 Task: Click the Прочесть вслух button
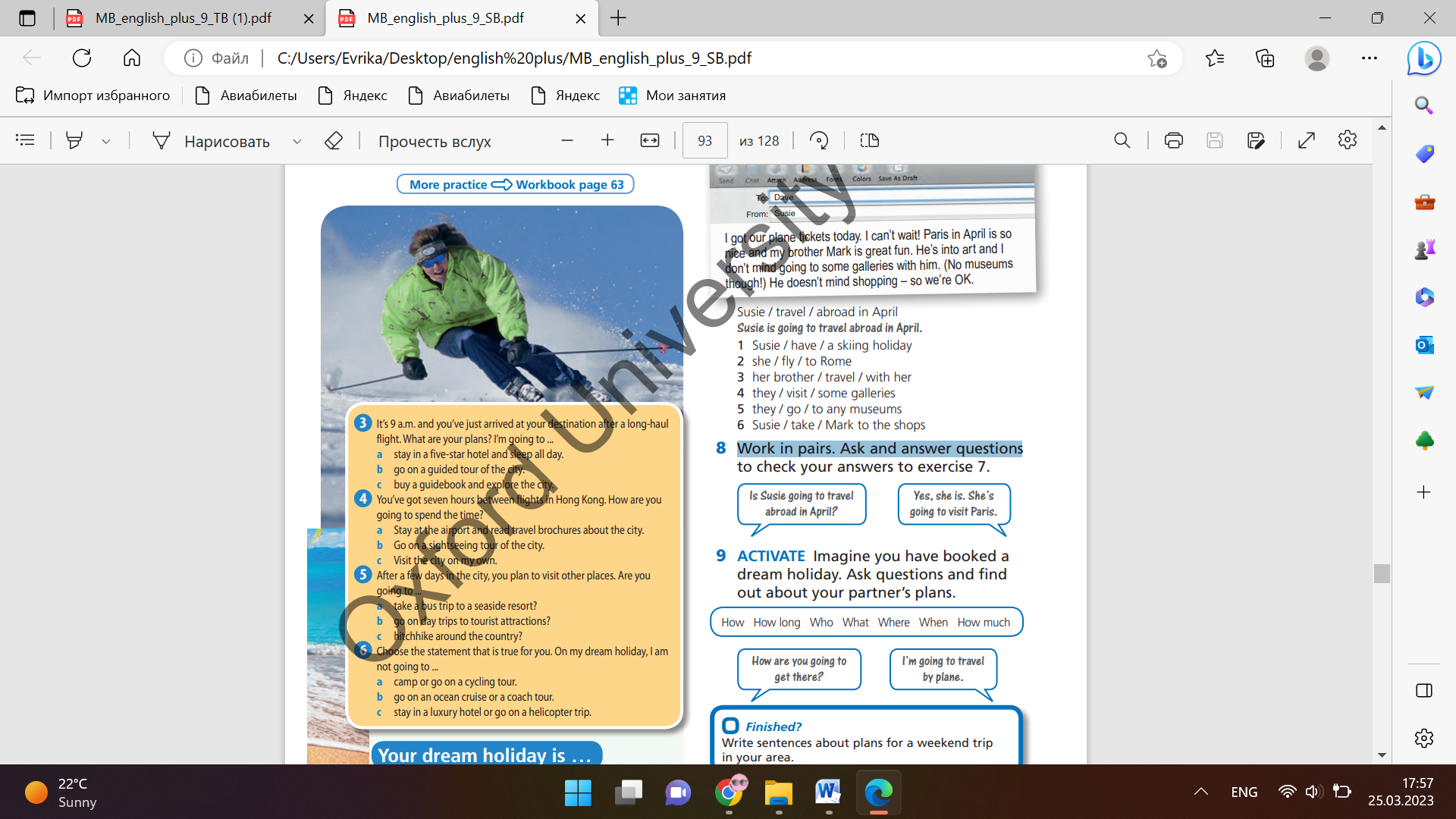(x=435, y=141)
